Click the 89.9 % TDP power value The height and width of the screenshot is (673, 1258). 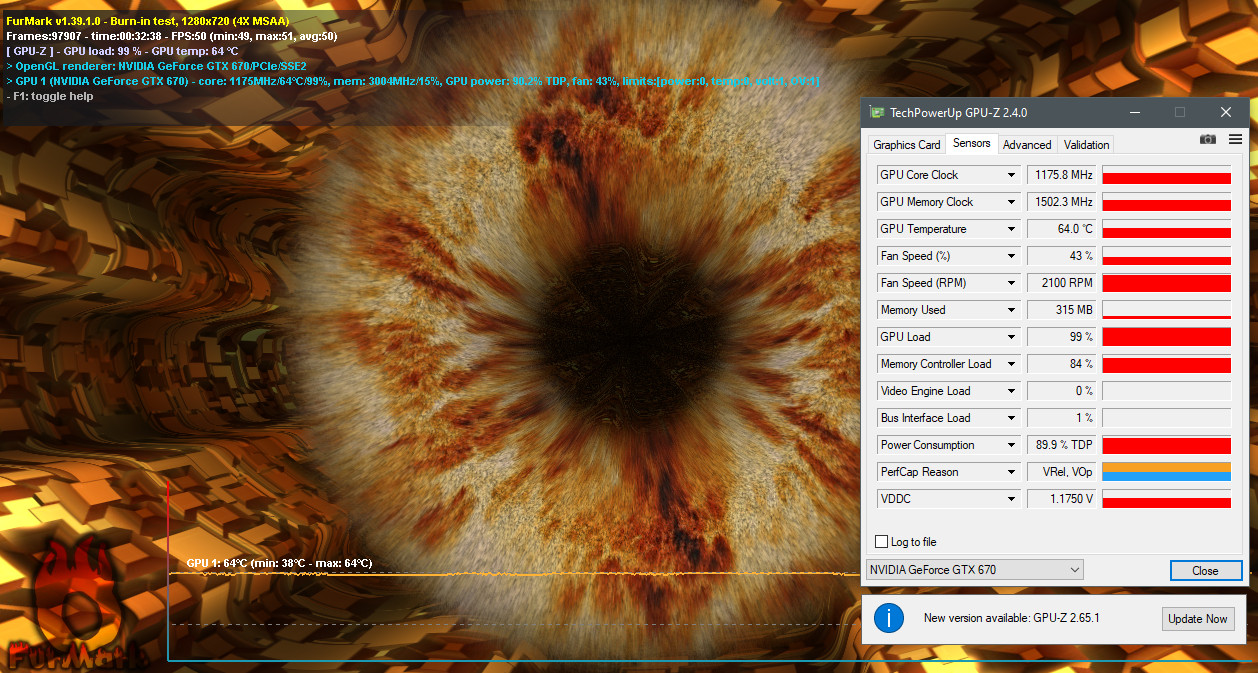1062,445
